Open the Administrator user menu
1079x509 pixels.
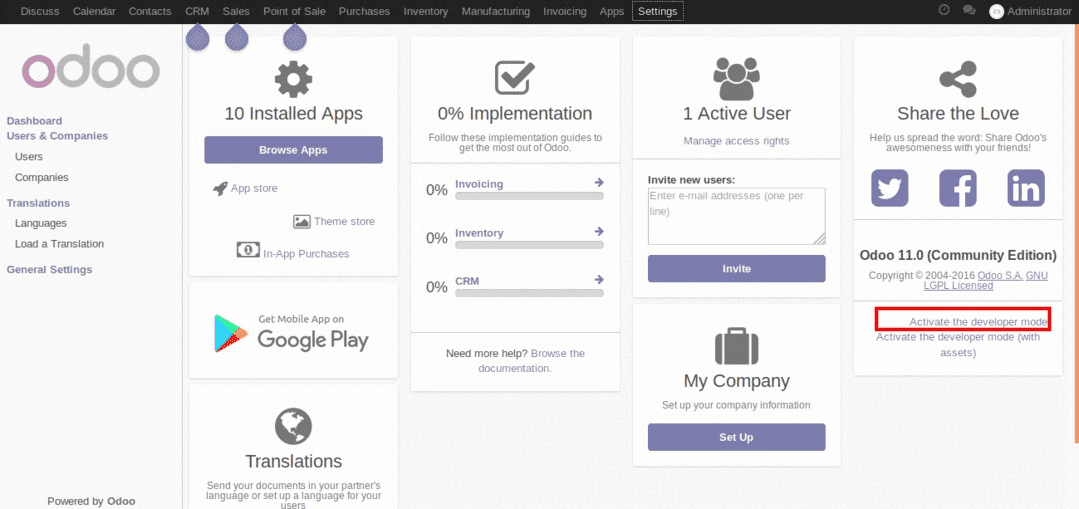(x=1030, y=11)
